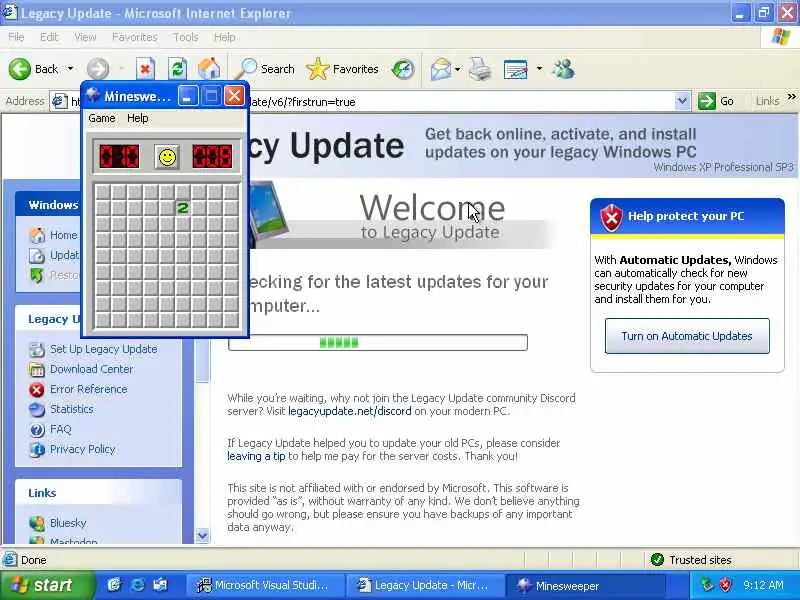
Task: Click the green Back arrow icon
Action: click(x=19, y=69)
